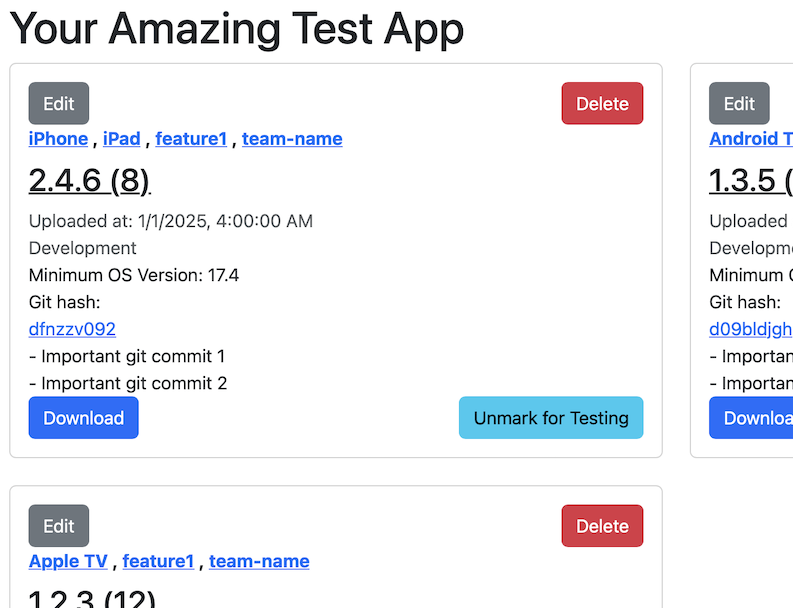Delete the 2.4.6 (8) build
The height and width of the screenshot is (608, 793).
point(602,104)
